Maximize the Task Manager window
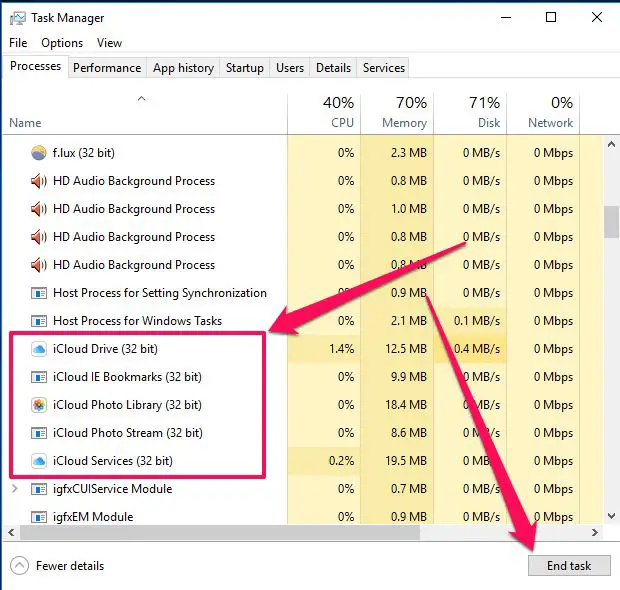 pyautogui.click(x=551, y=17)
